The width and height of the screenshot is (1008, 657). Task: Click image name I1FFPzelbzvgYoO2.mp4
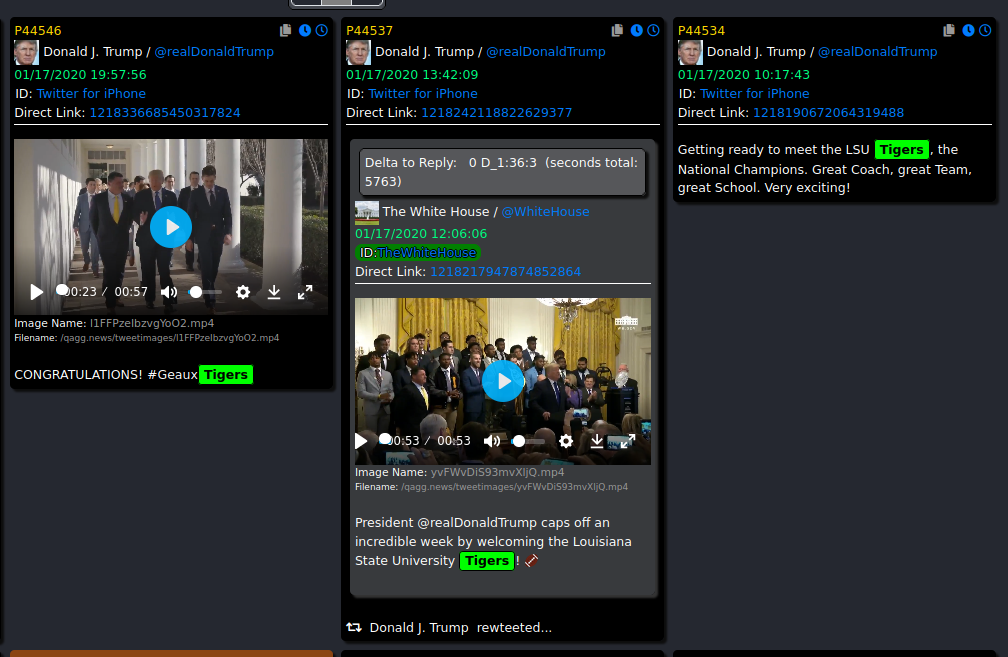[x=152, y=323]
